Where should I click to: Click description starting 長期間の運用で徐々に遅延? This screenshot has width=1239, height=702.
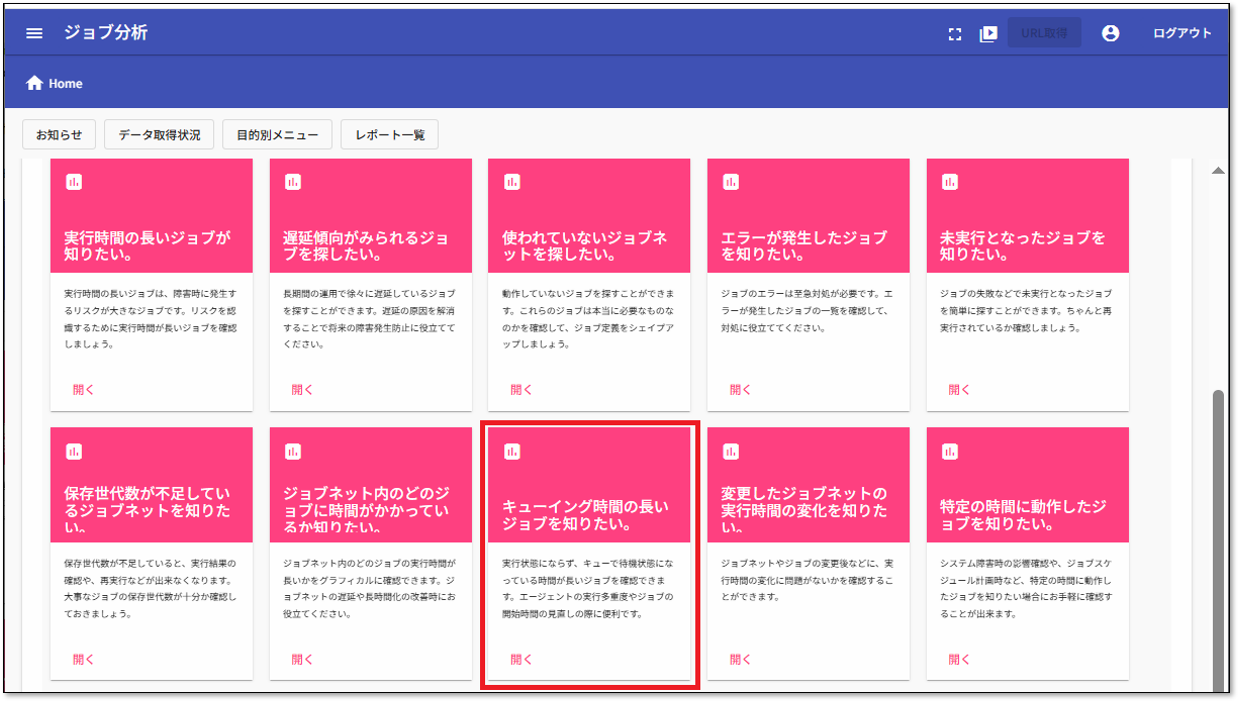pos(369,319)
